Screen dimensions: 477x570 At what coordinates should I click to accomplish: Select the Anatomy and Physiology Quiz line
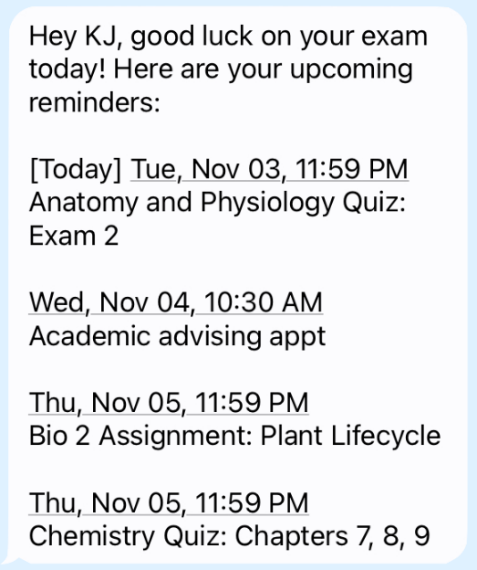coord(217,203)
